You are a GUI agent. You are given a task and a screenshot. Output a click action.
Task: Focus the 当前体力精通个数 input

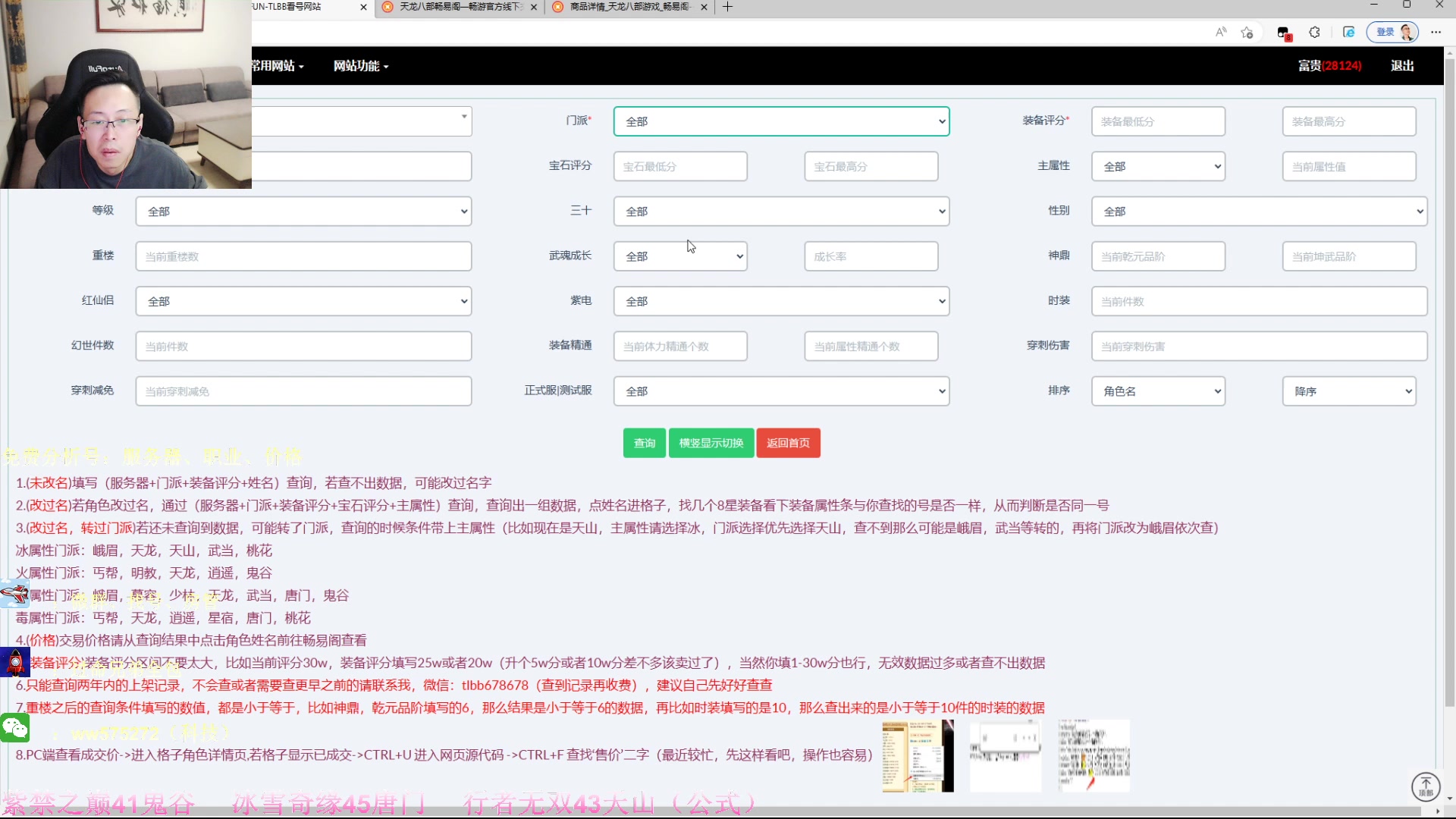coord(680,346)
